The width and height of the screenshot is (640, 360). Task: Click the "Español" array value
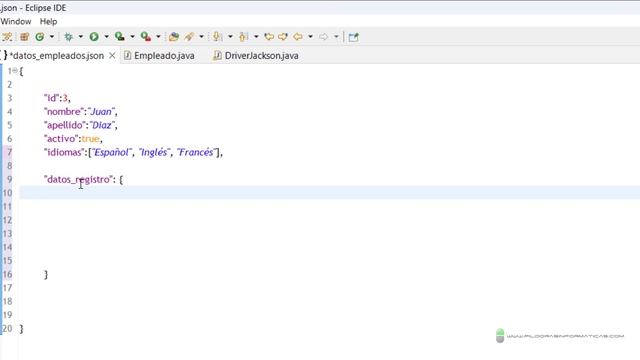111,152
